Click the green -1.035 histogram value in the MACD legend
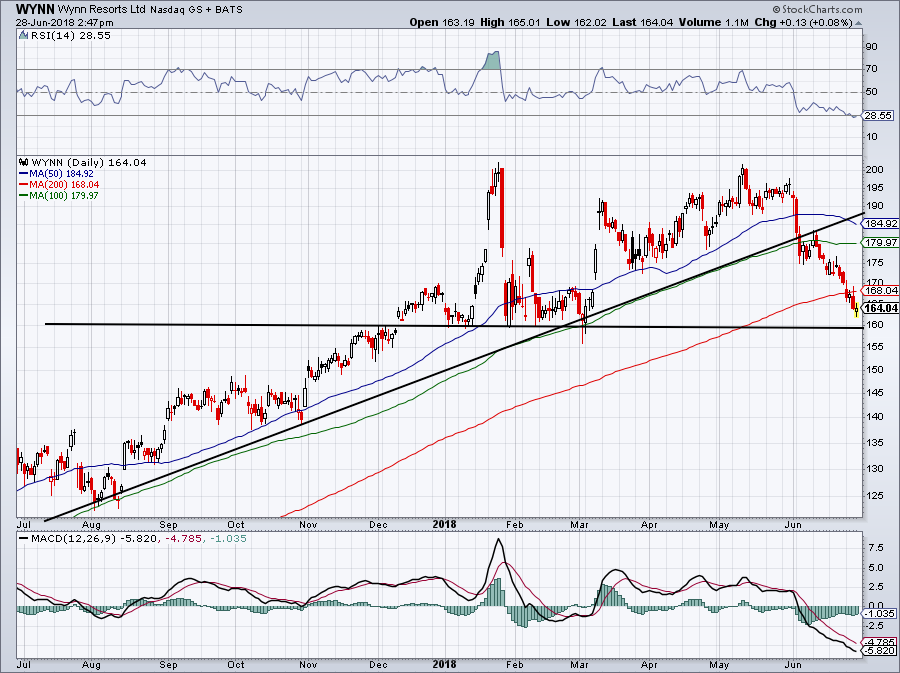 (x=228, y=539)
